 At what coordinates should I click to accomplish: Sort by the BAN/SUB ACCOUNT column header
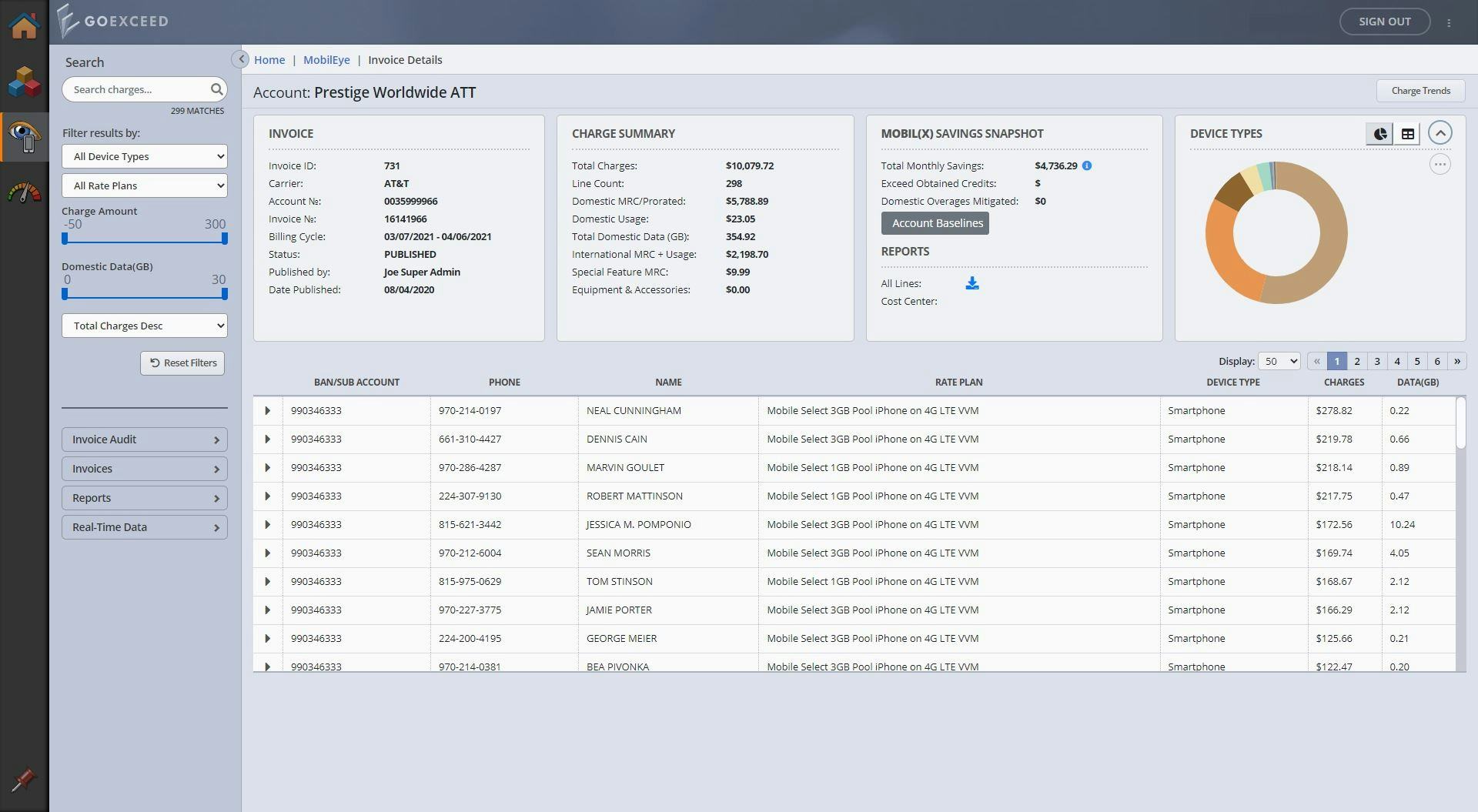[356, 383]
